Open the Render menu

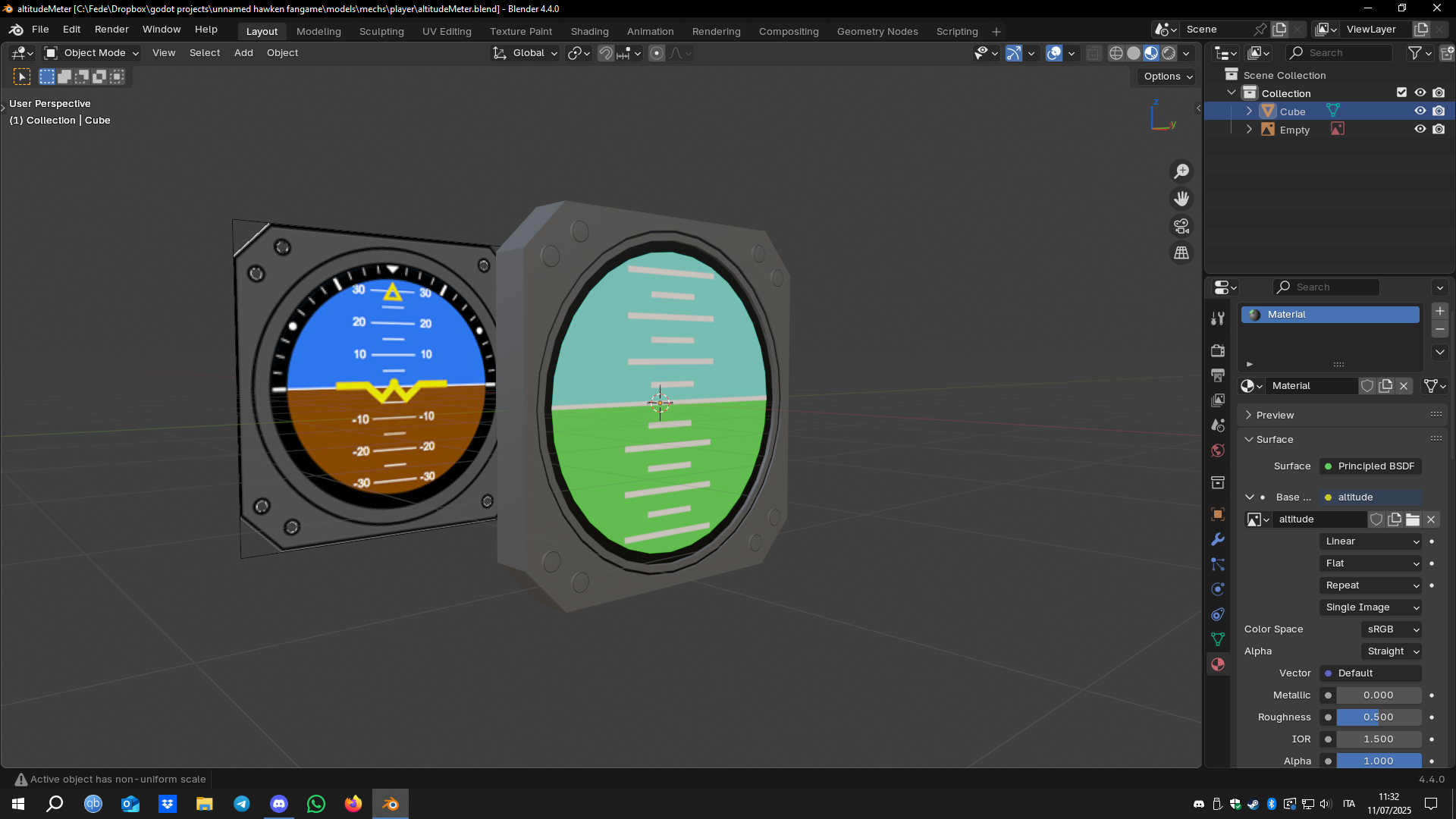pyautogui.click(x=111, y=30)
